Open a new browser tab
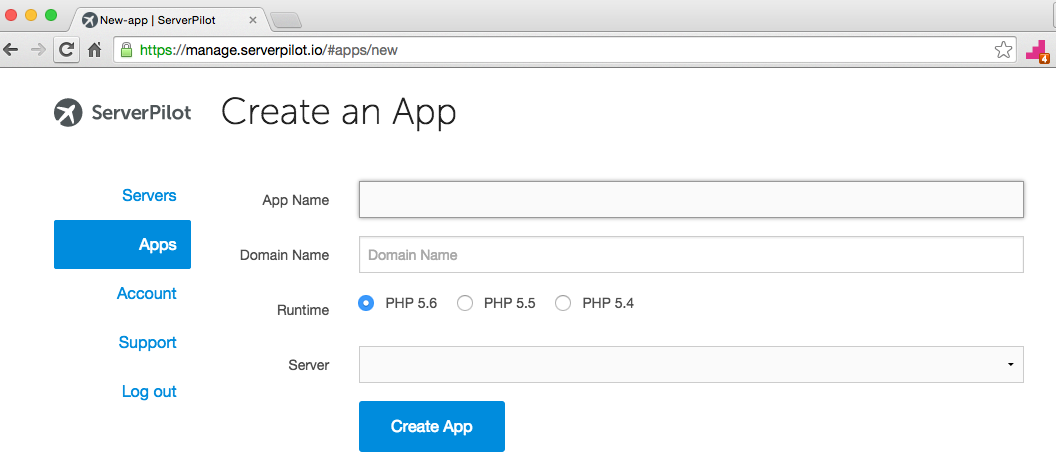 [286, 20]
